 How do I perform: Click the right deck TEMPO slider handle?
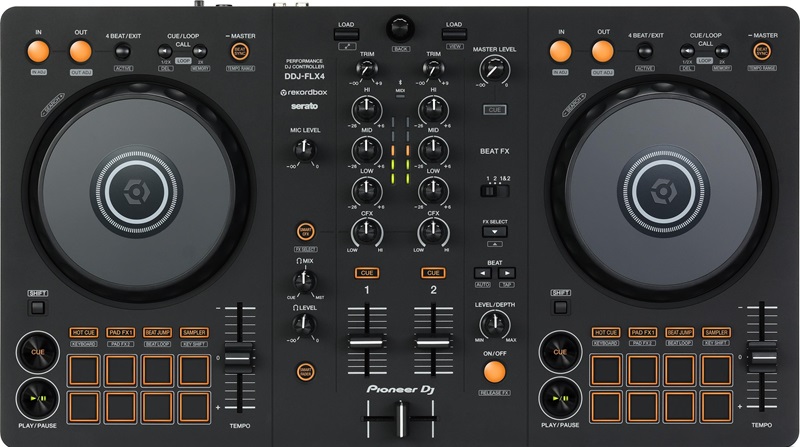762,356
